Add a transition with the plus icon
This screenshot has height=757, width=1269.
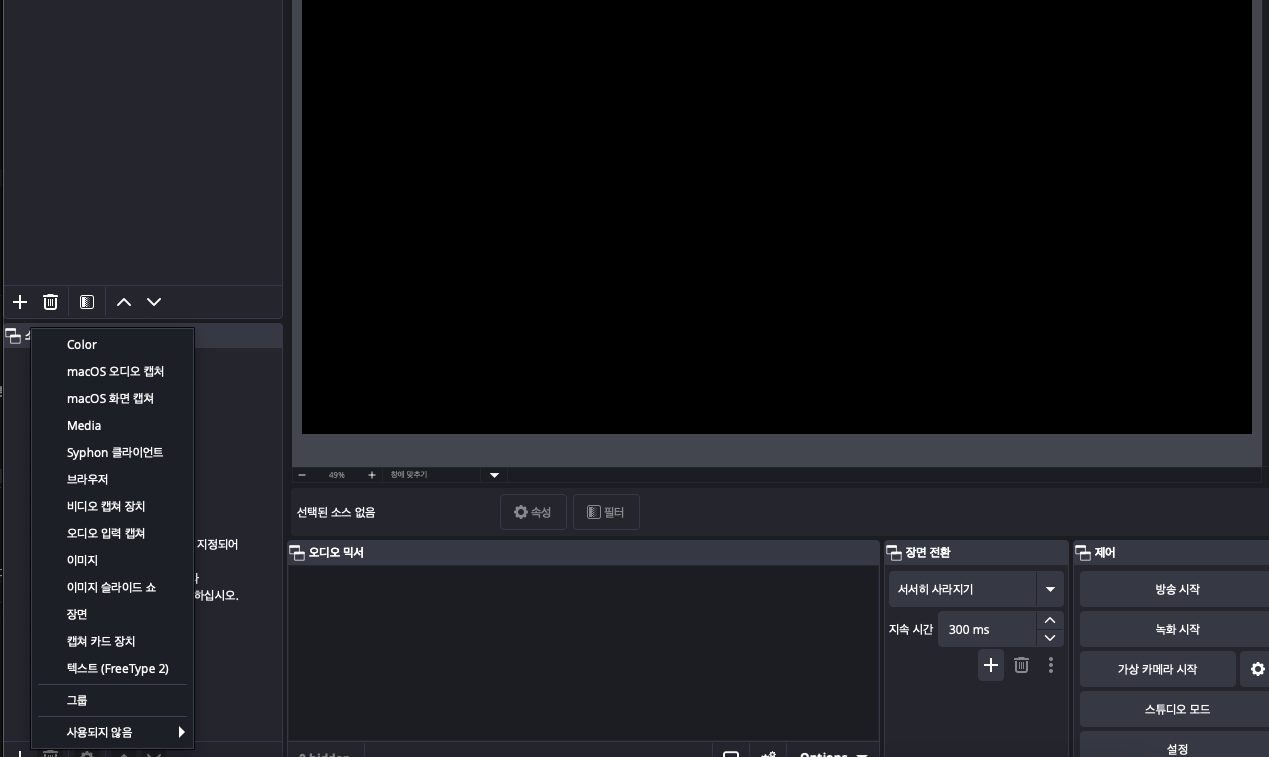(991, 665)
